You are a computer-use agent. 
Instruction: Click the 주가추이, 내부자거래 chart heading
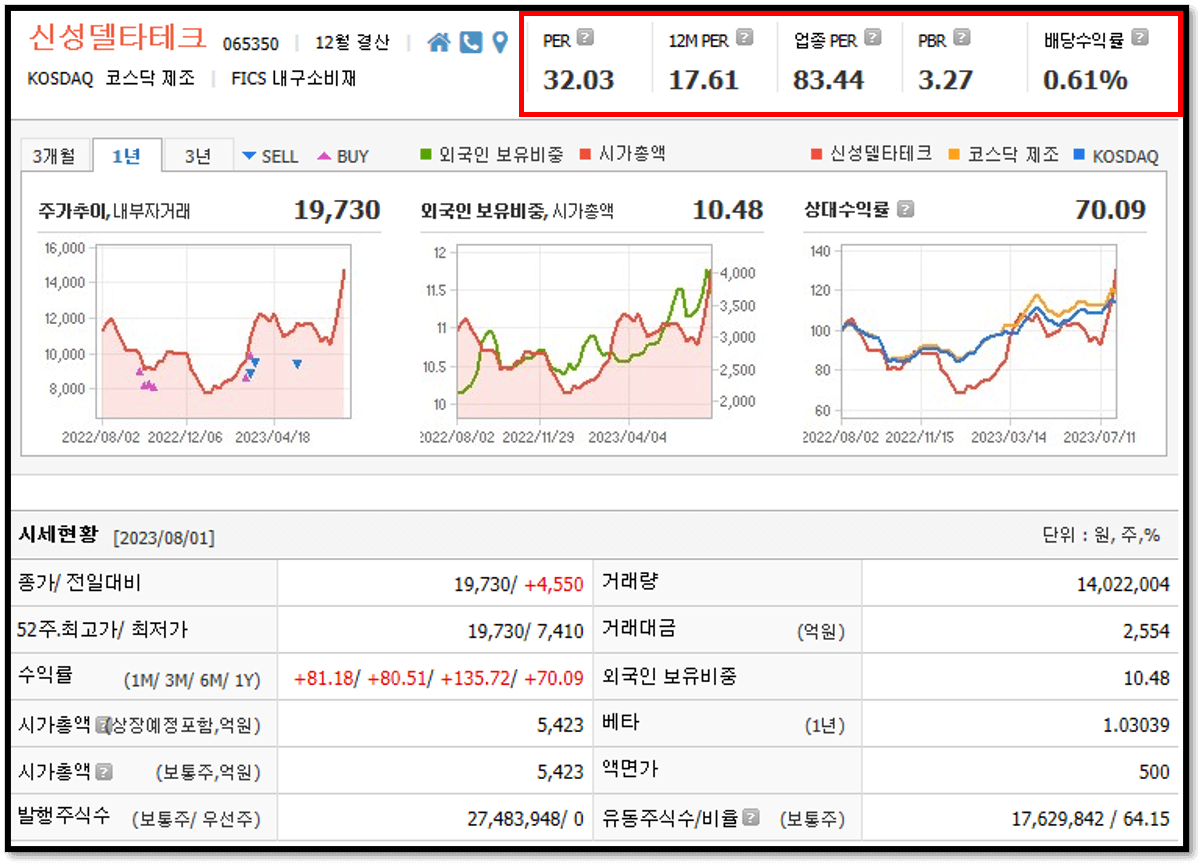pos(114,211)
